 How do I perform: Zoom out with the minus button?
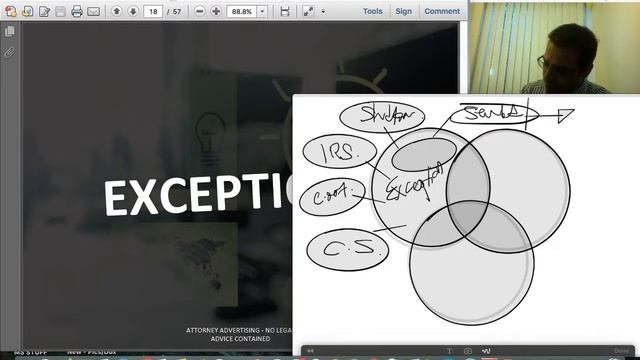pyautogui.click(x=200, y=11)
